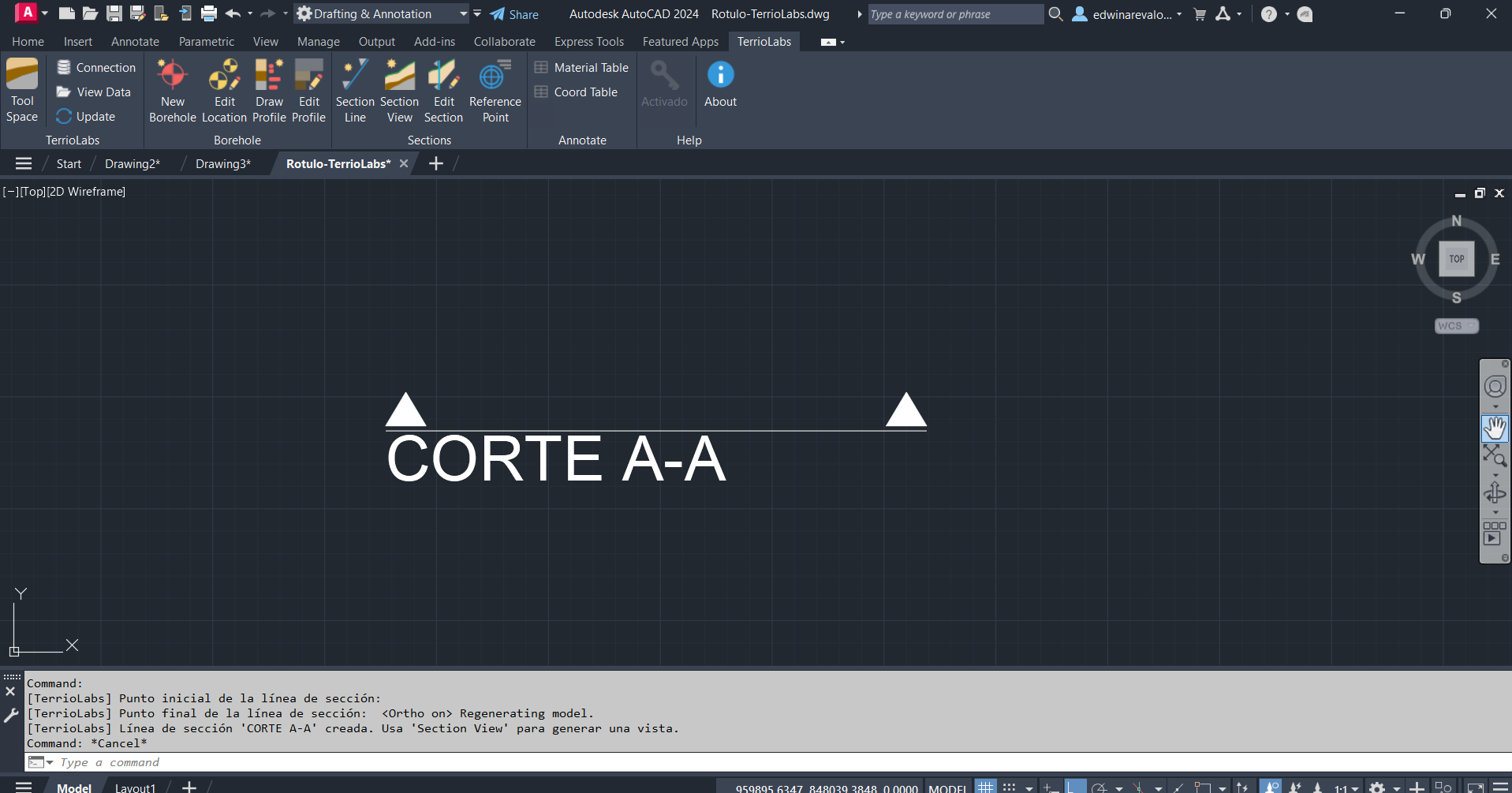
Task: Click the Undo arrow in quick access toolbar
Action: click(x=233, y=13)
